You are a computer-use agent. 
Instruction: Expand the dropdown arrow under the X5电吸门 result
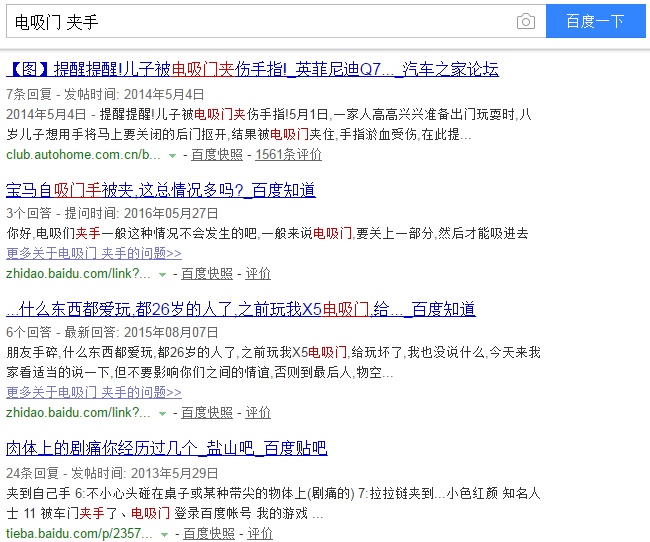162,413
